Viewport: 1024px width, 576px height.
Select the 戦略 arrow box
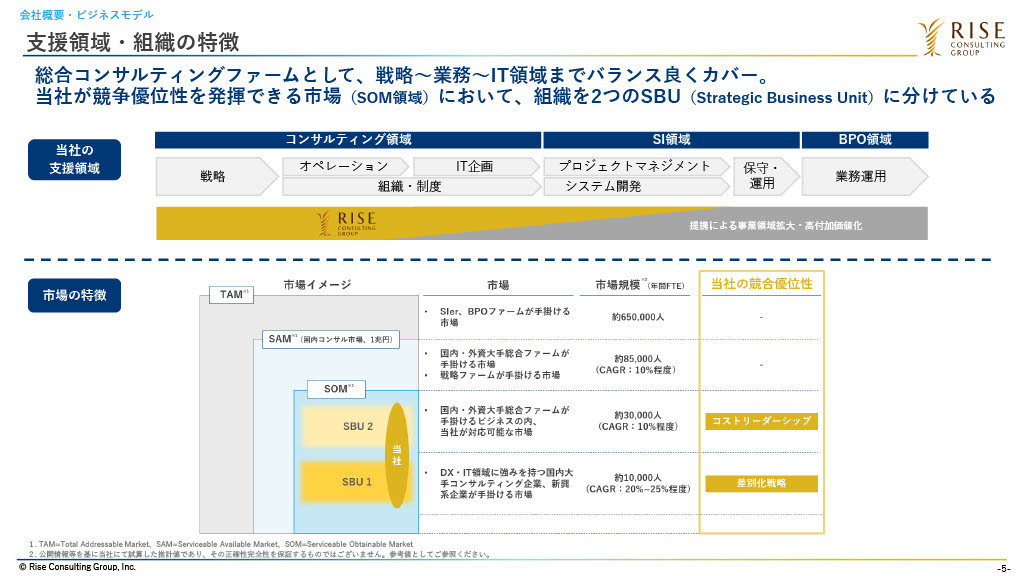point(217,176)
